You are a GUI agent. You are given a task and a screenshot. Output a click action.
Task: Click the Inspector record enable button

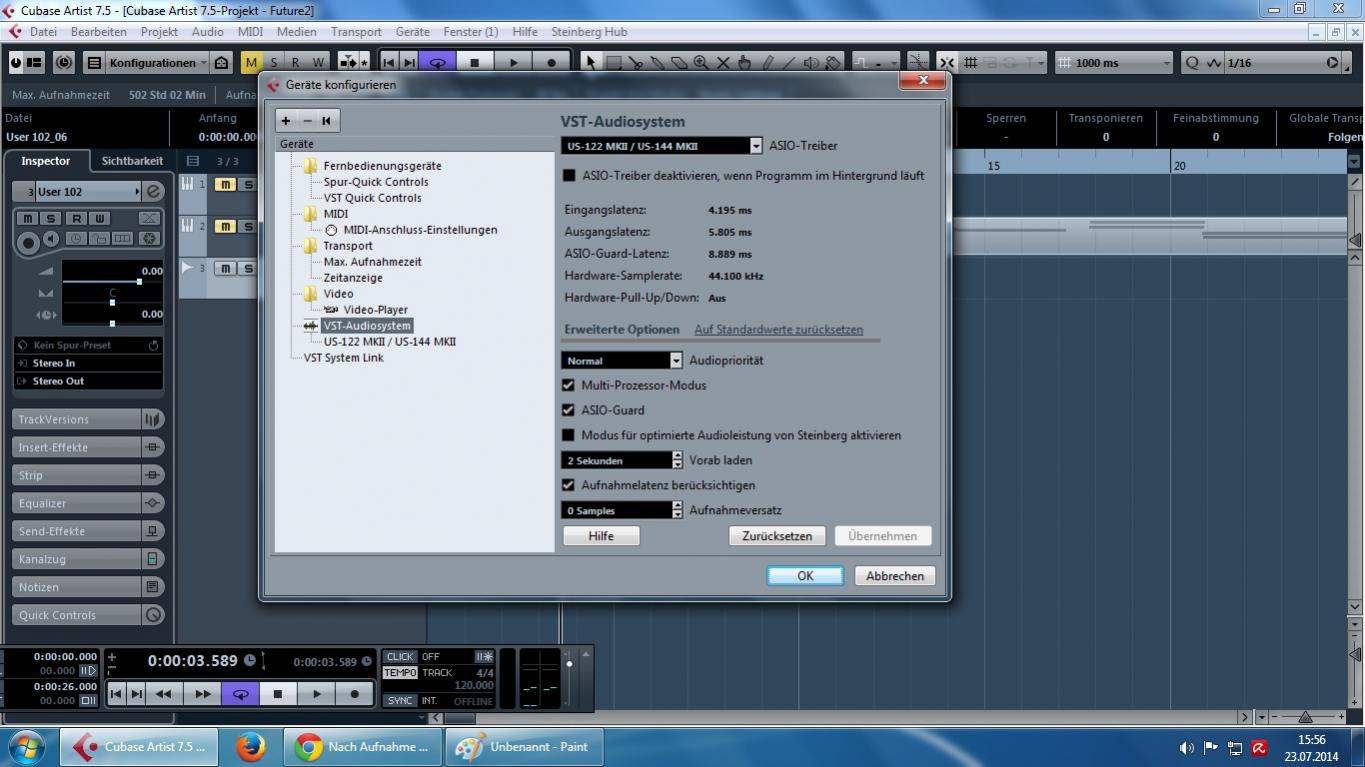pos(28,241)
